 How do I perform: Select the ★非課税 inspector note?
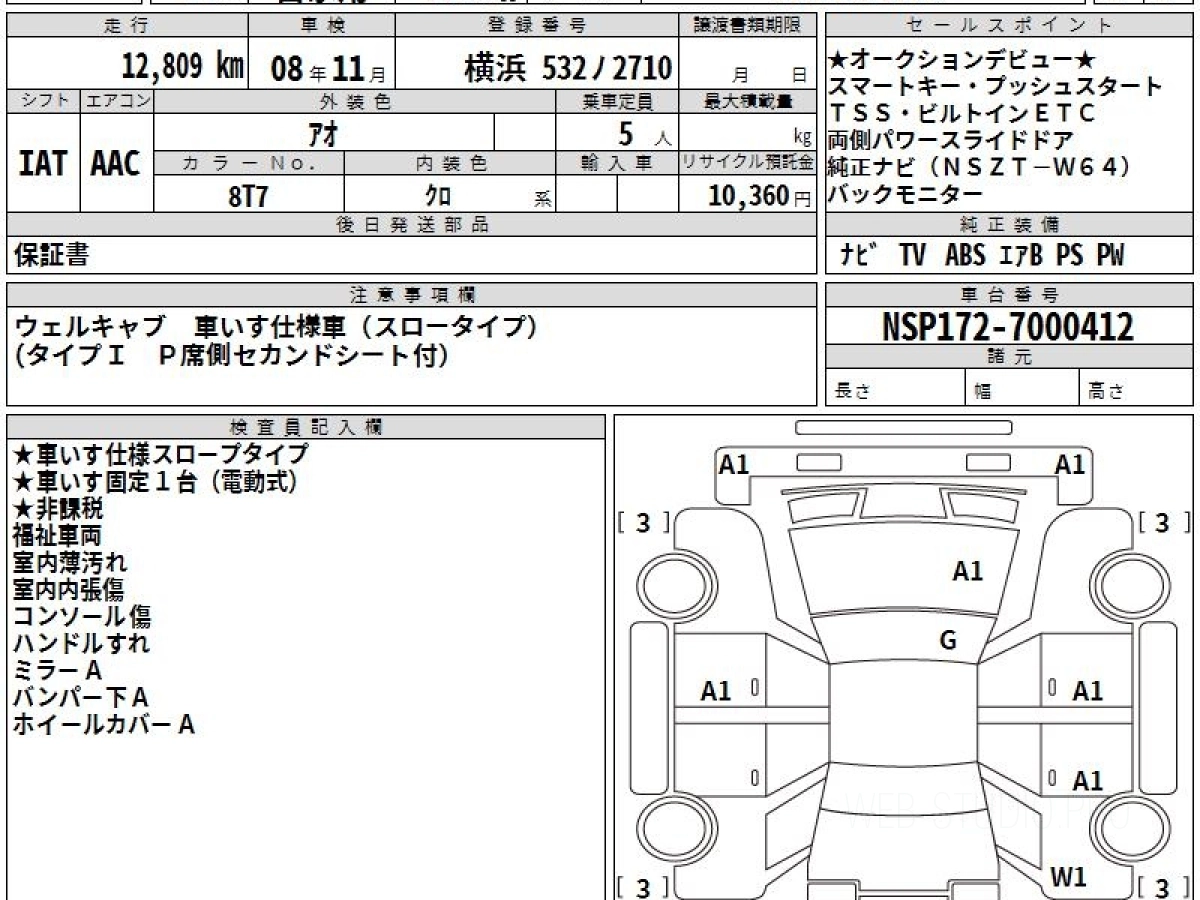click(x=58, y=508)
